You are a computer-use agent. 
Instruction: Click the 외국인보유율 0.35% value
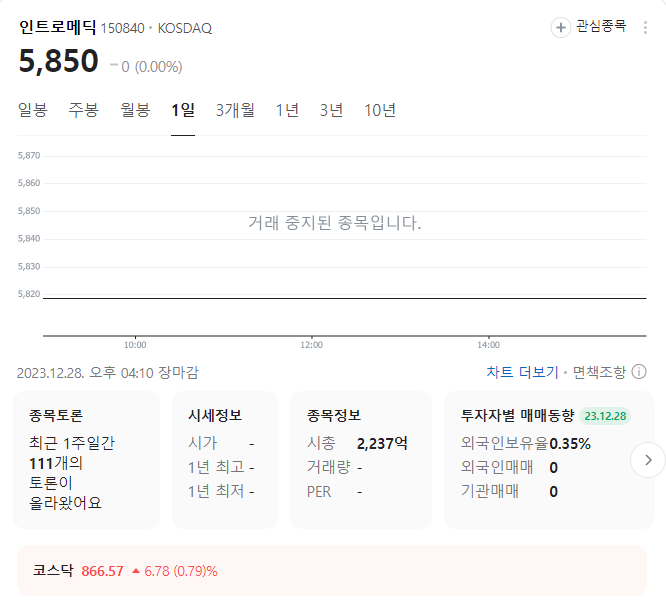(570, 444)
